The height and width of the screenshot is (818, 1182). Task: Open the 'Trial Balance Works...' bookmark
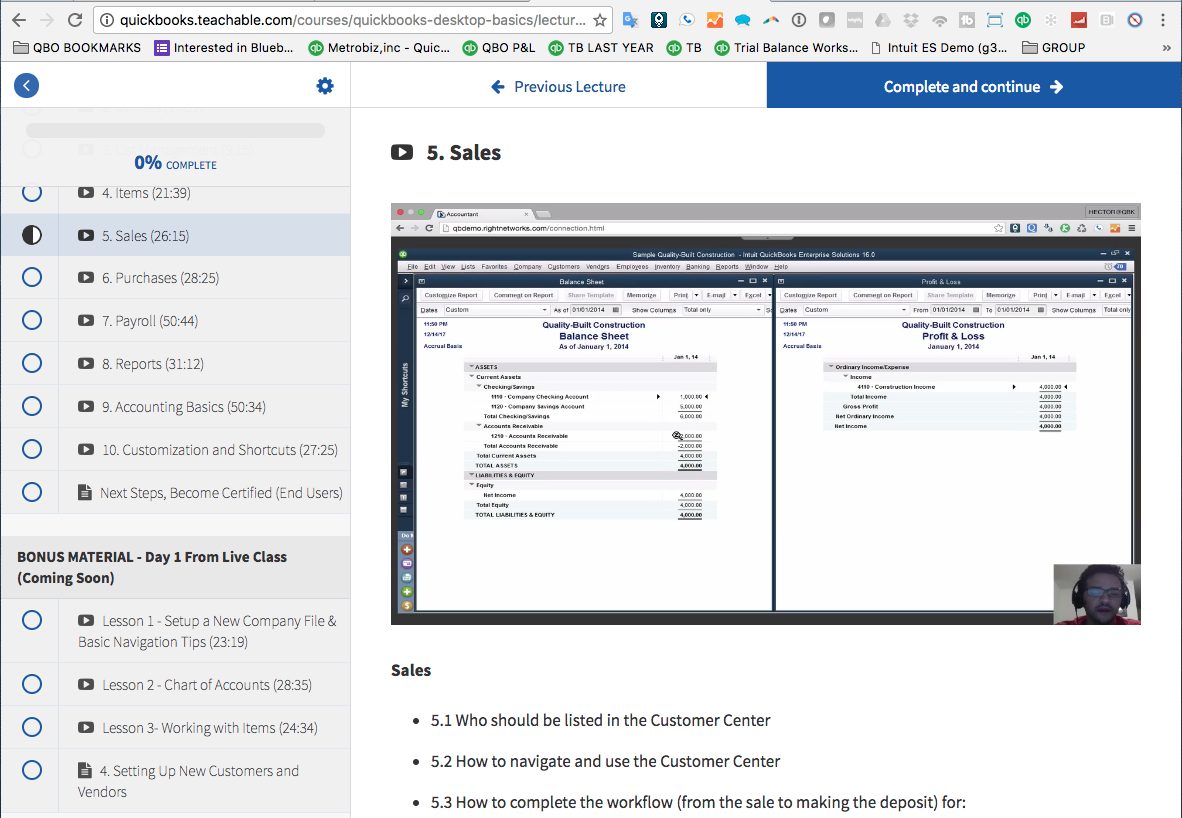click(786, 47)
